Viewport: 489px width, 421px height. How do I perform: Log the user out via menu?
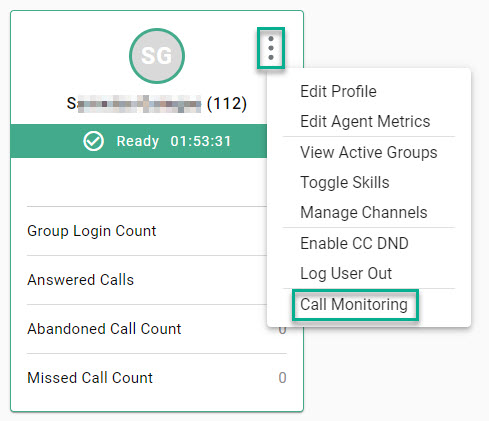346,274
